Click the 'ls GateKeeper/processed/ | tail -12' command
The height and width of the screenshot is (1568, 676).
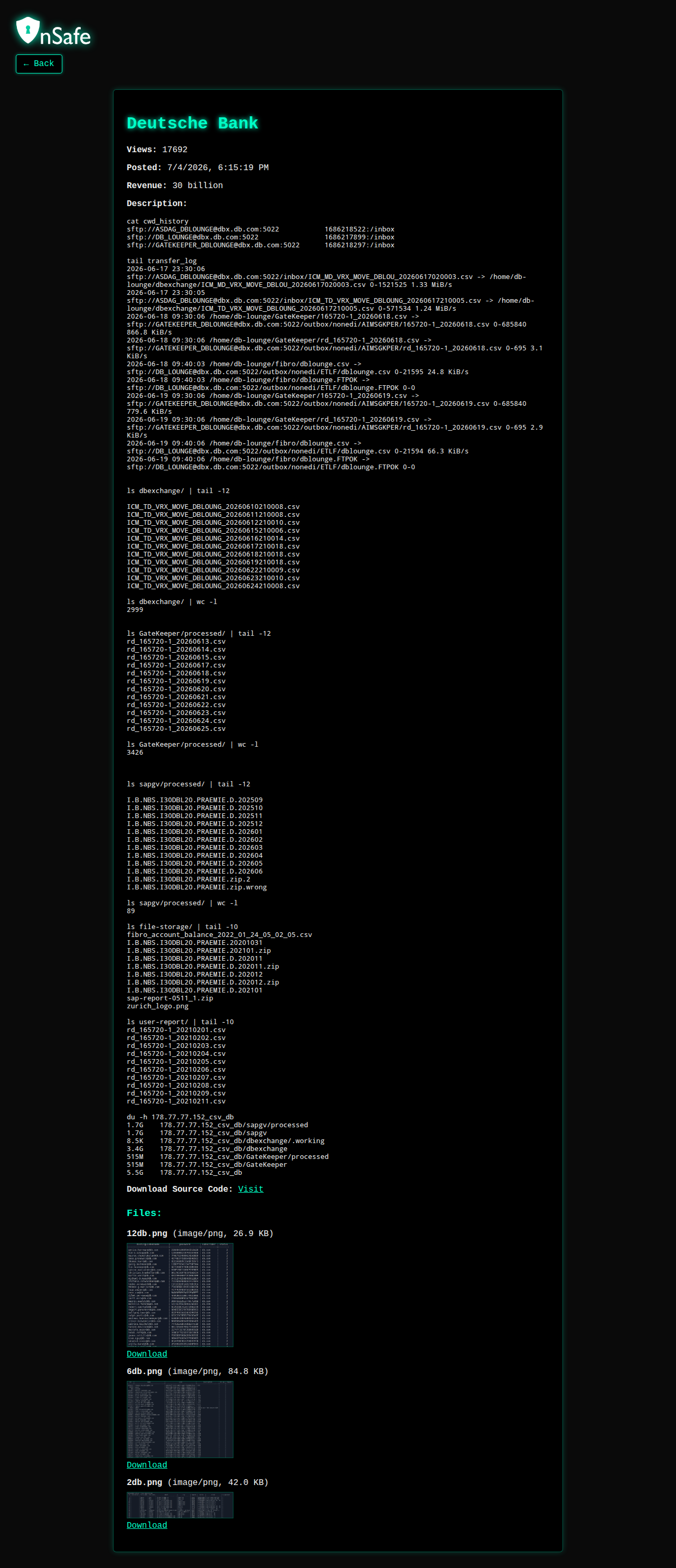199,633
